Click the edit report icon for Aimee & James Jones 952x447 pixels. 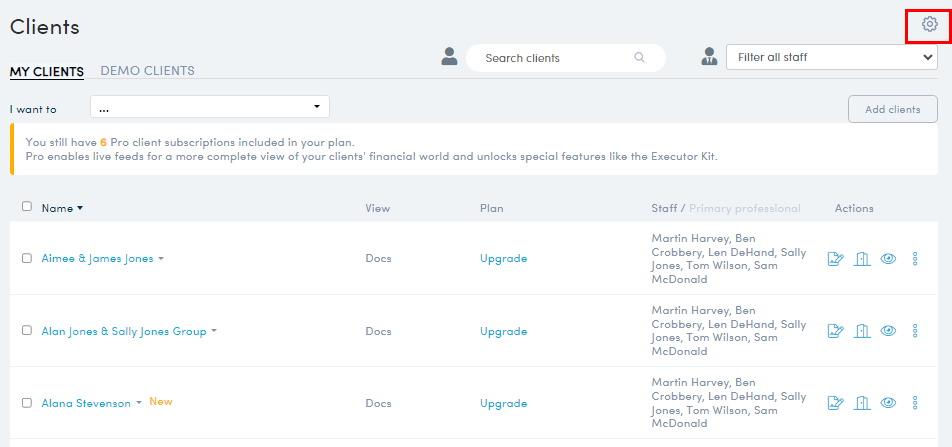coord(836,259)
